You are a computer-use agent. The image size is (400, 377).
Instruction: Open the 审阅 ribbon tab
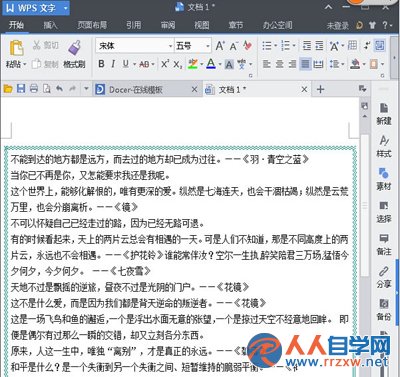(x=168, y=25)
